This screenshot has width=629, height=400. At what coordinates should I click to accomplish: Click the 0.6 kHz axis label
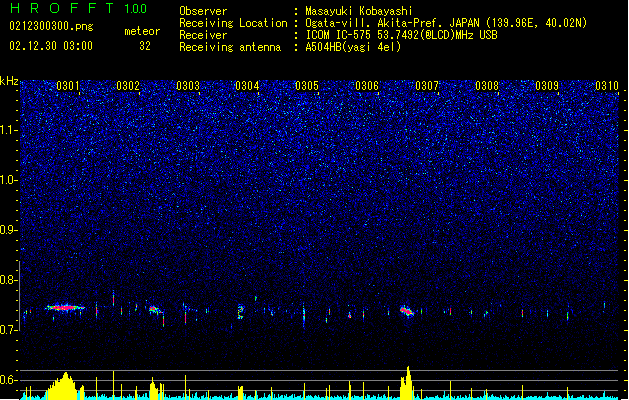(x=9, y=380)
